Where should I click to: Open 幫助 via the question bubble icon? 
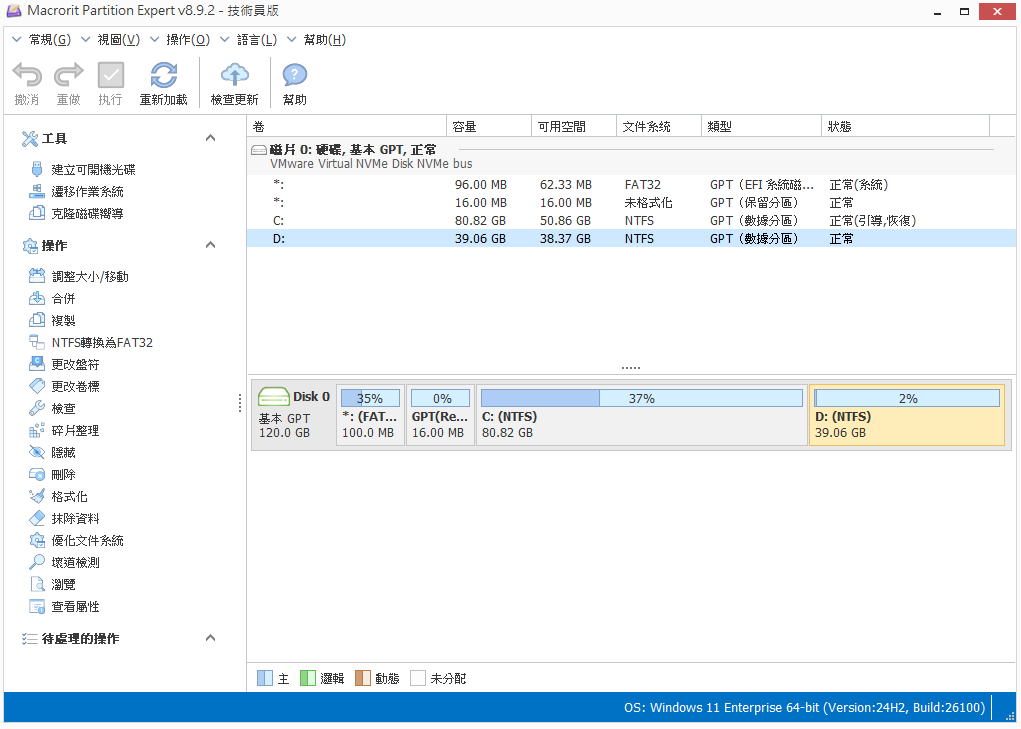(294, 76)
